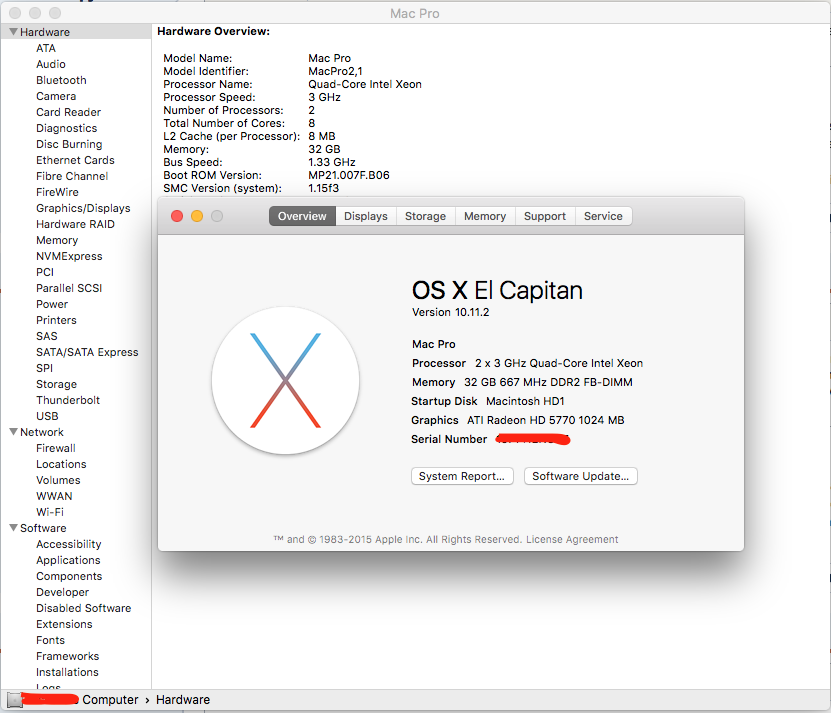Select SPI in the sidebar
Viewport: 831px width, 713px height.
coord(45,368)
